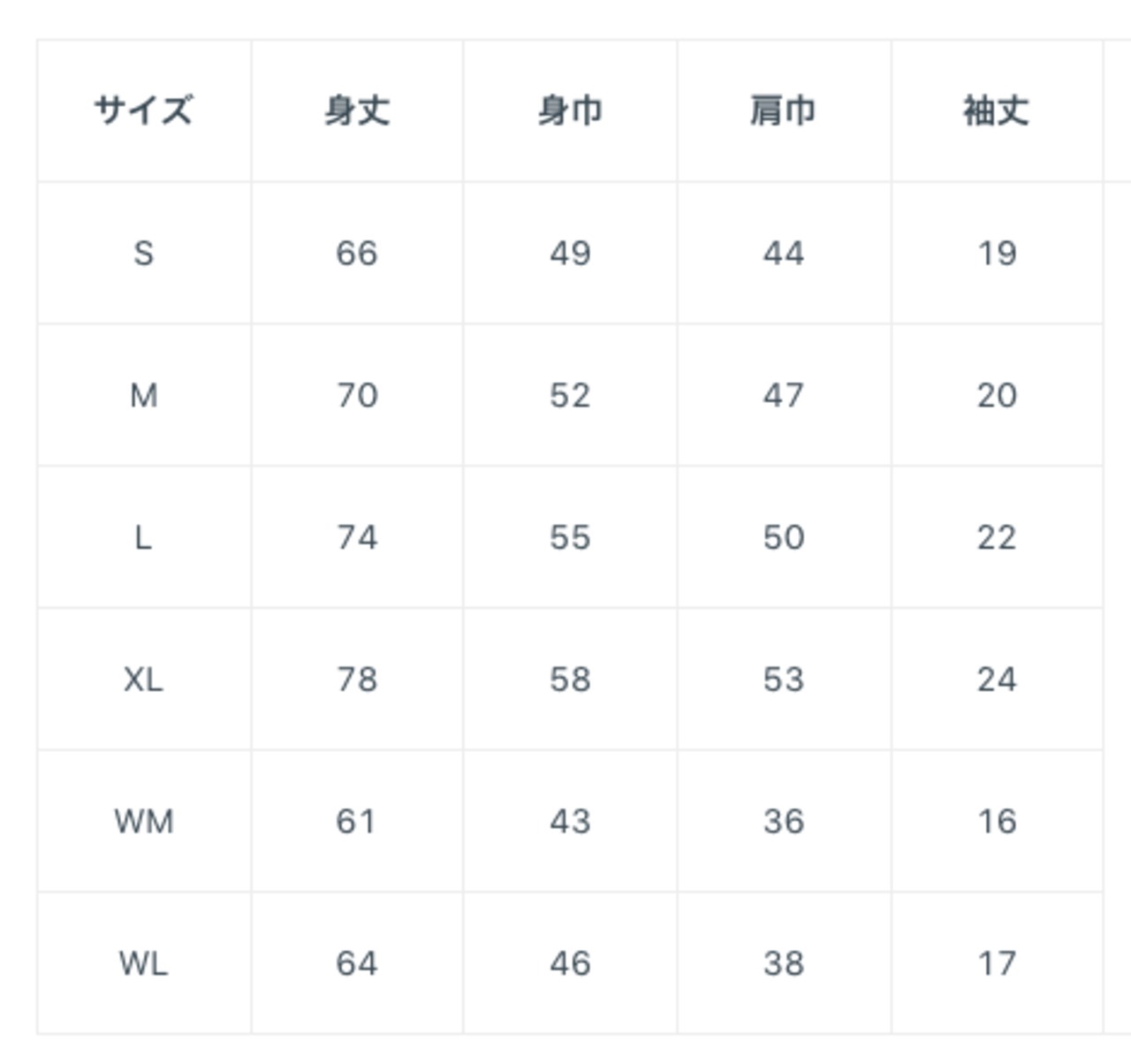Select the WM size row label
The height and width of the screenshot is (1064, 1131).
coord(143,822)
